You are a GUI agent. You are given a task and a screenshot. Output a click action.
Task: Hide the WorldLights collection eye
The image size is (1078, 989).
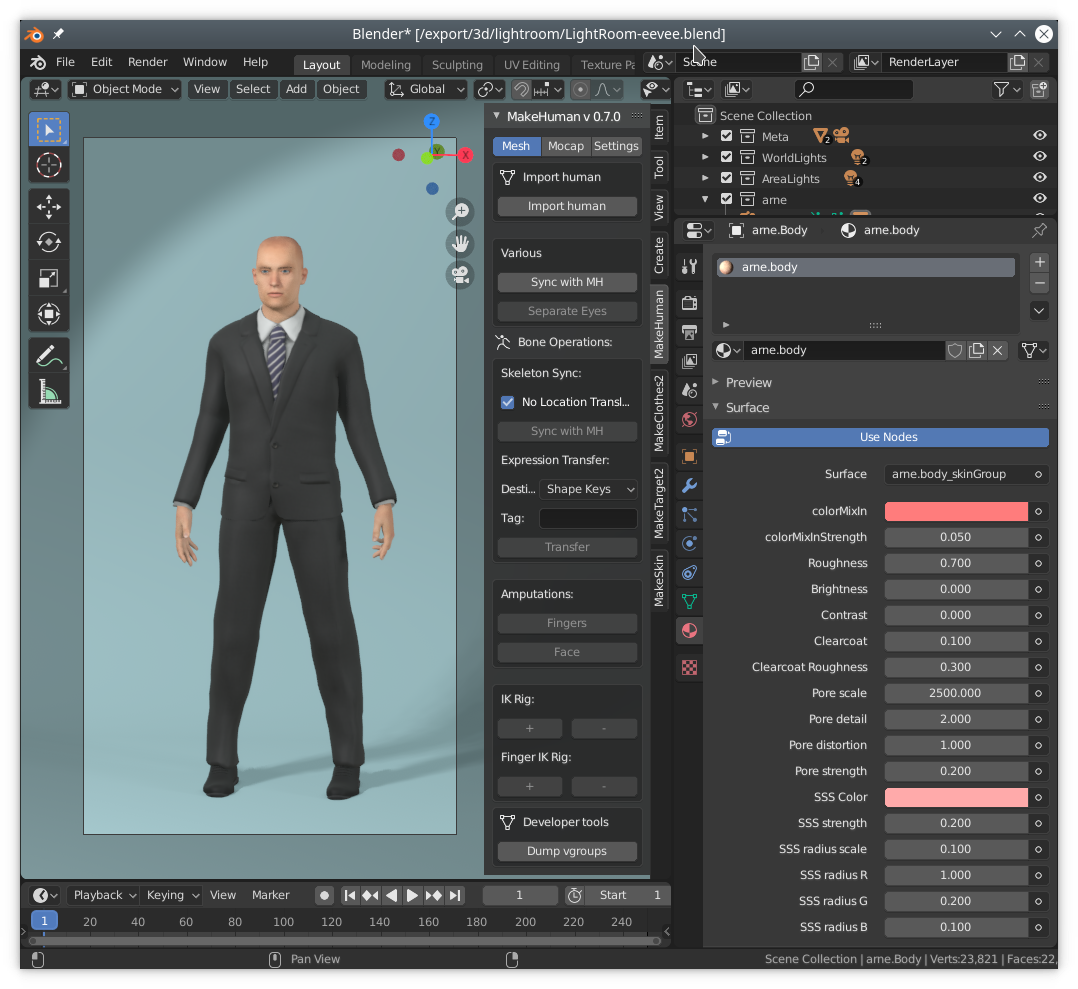(1040, 156)
